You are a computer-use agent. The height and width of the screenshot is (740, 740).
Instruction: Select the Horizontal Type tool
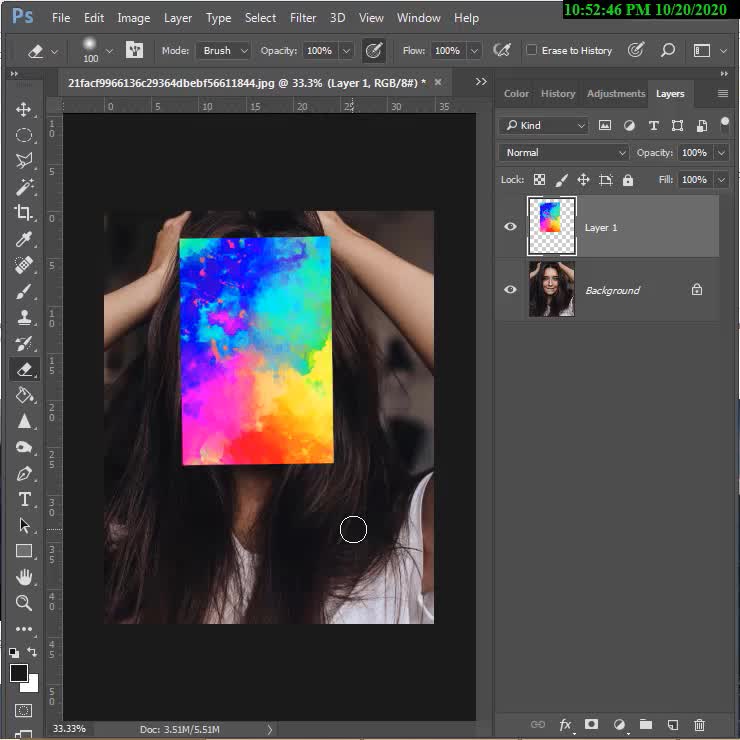point(24,499)
